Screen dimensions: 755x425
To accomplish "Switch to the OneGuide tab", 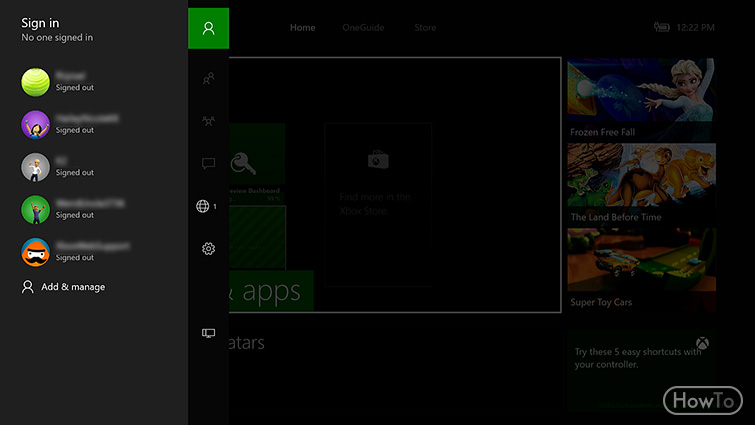I will click(363, 27).
